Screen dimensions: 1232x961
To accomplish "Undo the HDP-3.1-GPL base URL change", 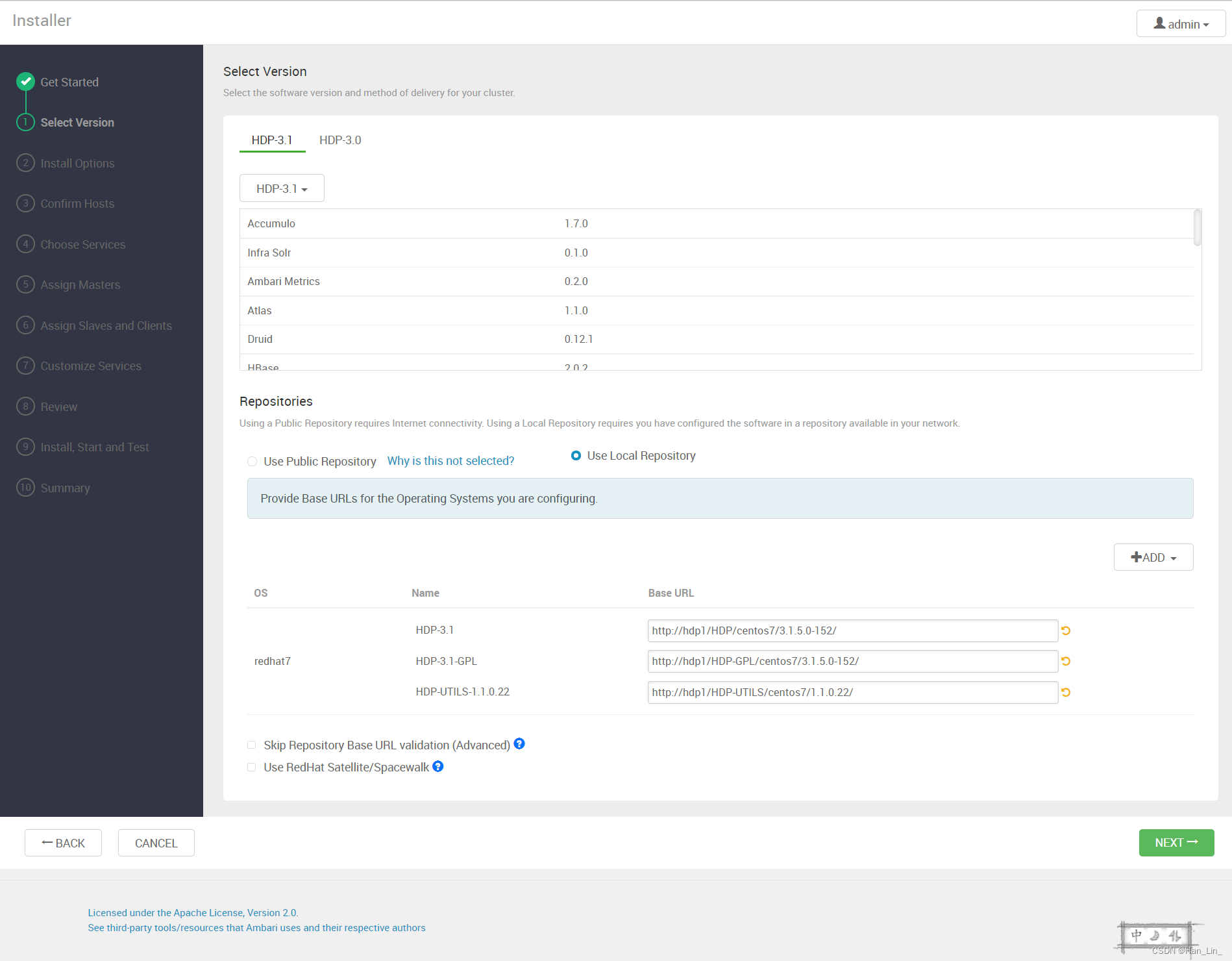I will (x=1066, y=661).
